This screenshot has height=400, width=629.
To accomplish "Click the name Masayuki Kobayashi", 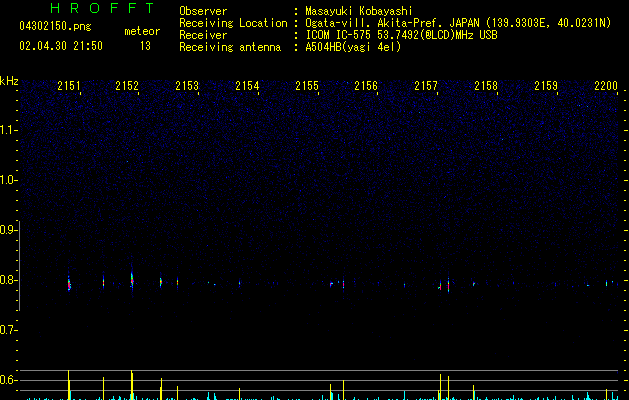I will pyautogui.click(x=359, y=11).
